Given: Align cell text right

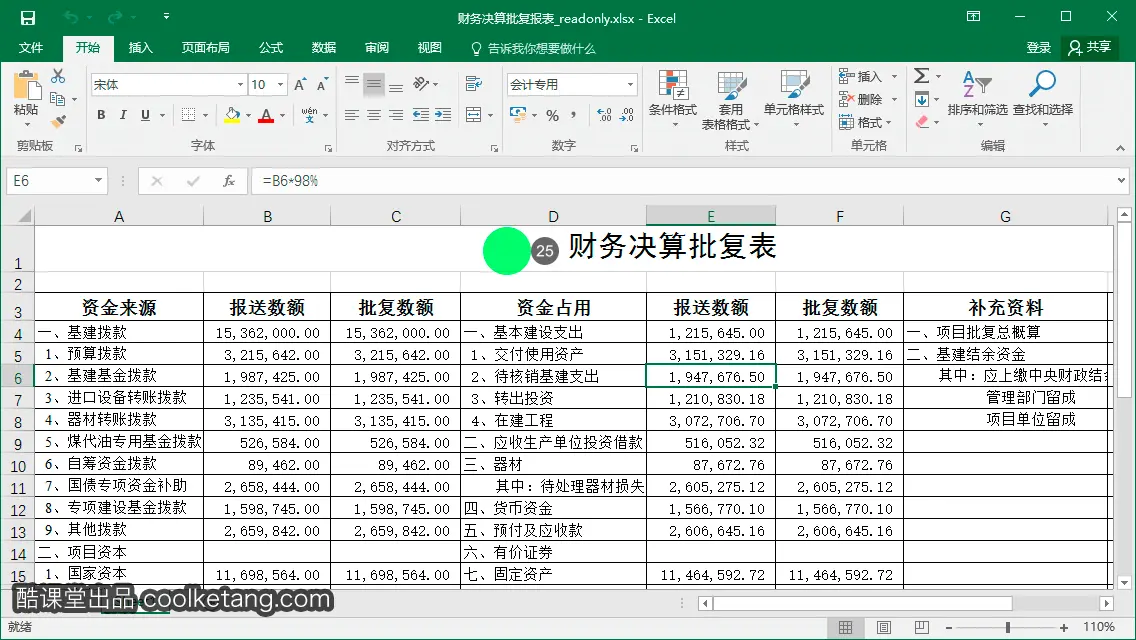Looking at the screenshot, I should [x=396, y=115].
